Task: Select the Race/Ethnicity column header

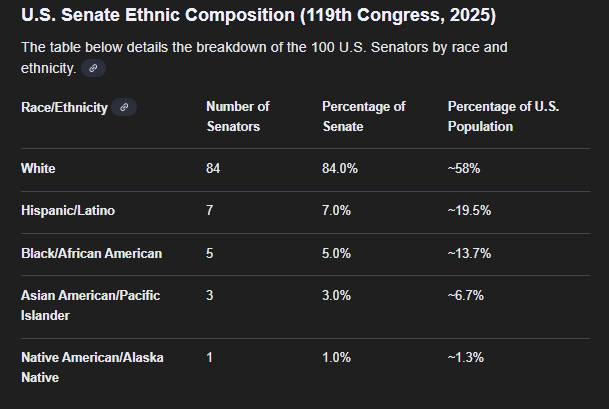Action: 64,107
